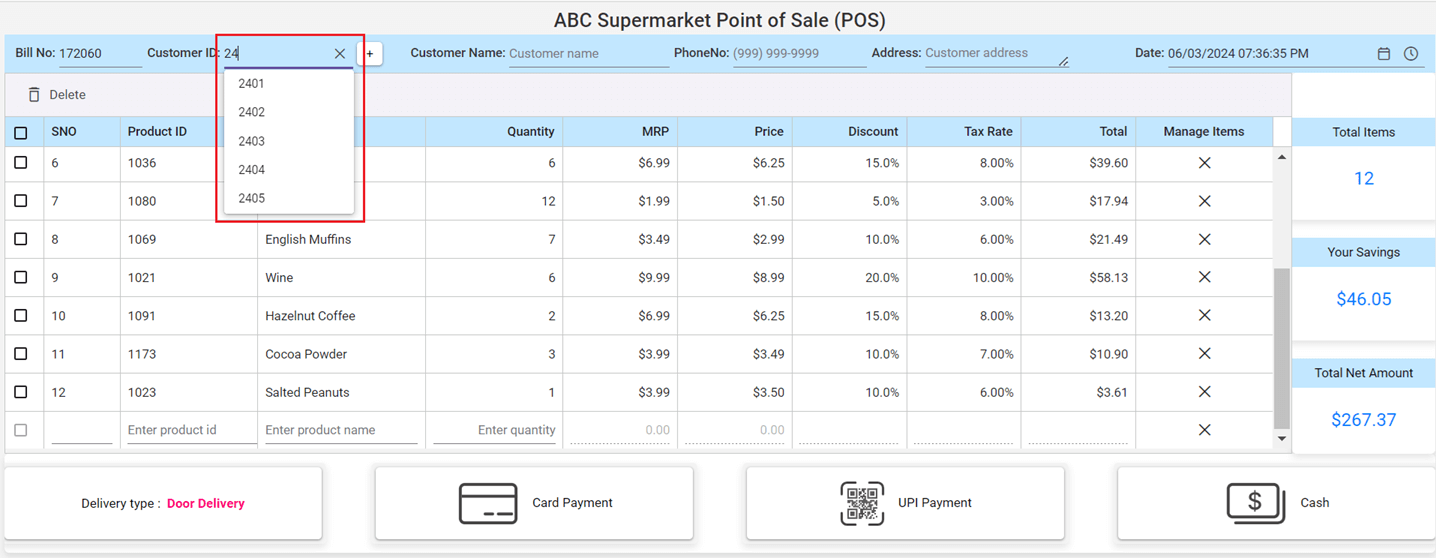Click the grid scrollbar down arrow

click(1282, 438)
